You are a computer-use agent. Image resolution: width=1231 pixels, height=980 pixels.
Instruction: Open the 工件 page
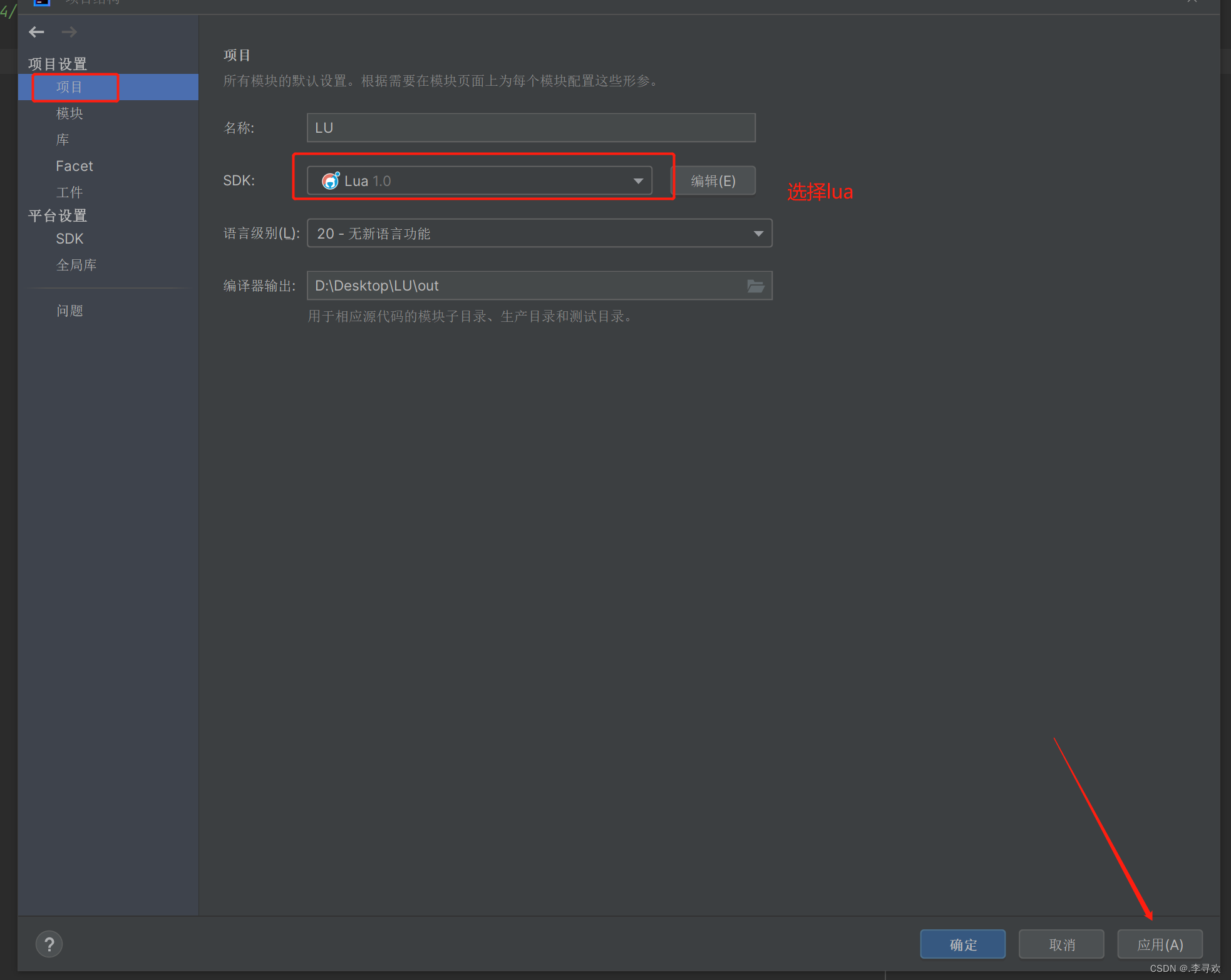69,192
